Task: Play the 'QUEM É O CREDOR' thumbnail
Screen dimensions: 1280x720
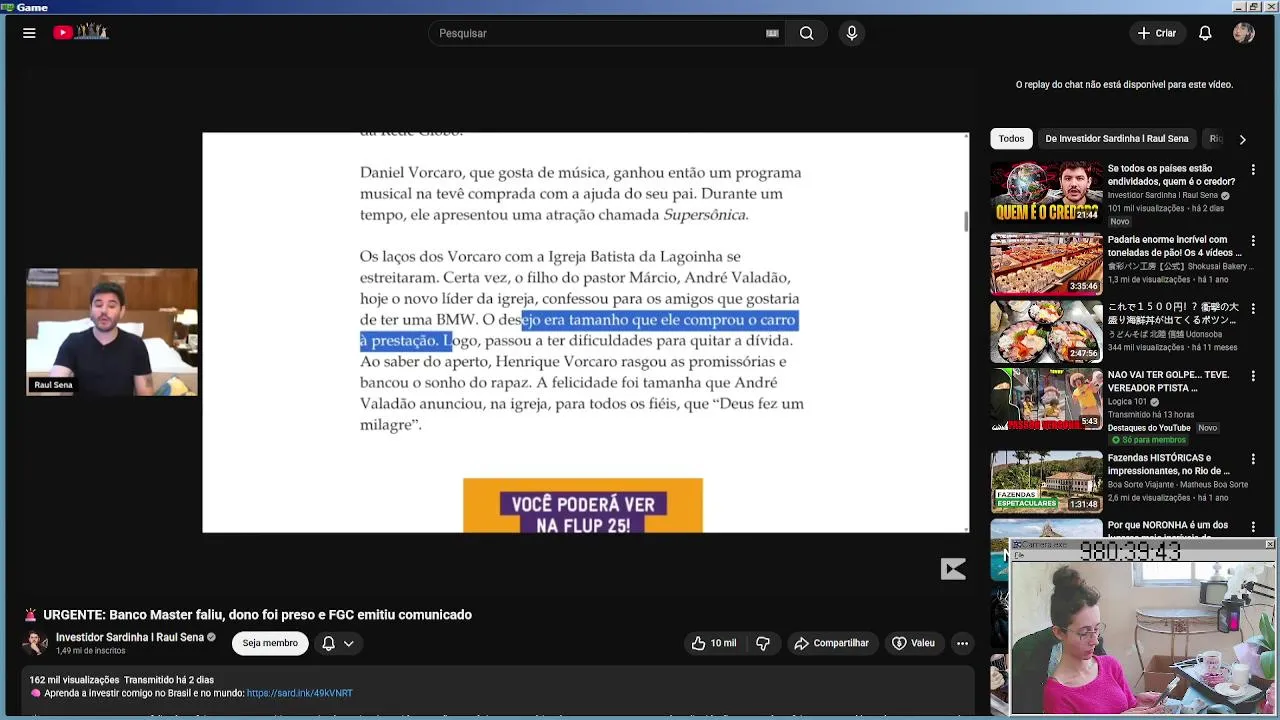Action: [x=1046, y=192]
